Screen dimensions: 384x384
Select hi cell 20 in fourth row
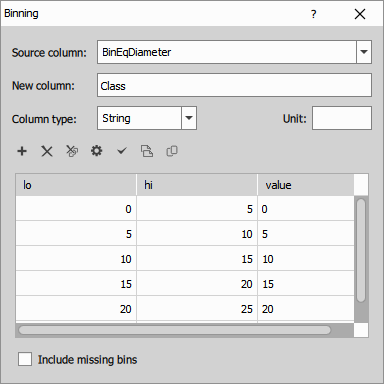197,284
